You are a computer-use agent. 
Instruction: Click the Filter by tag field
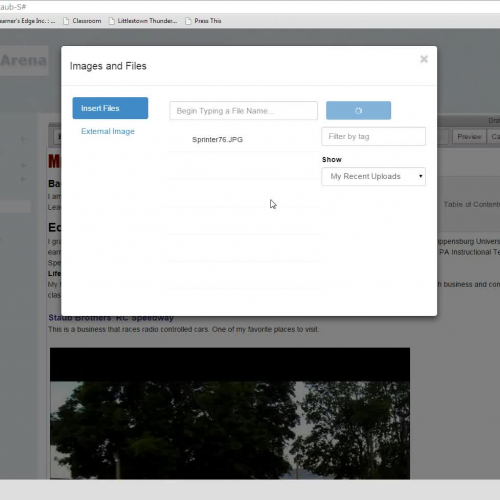(373, 136)
